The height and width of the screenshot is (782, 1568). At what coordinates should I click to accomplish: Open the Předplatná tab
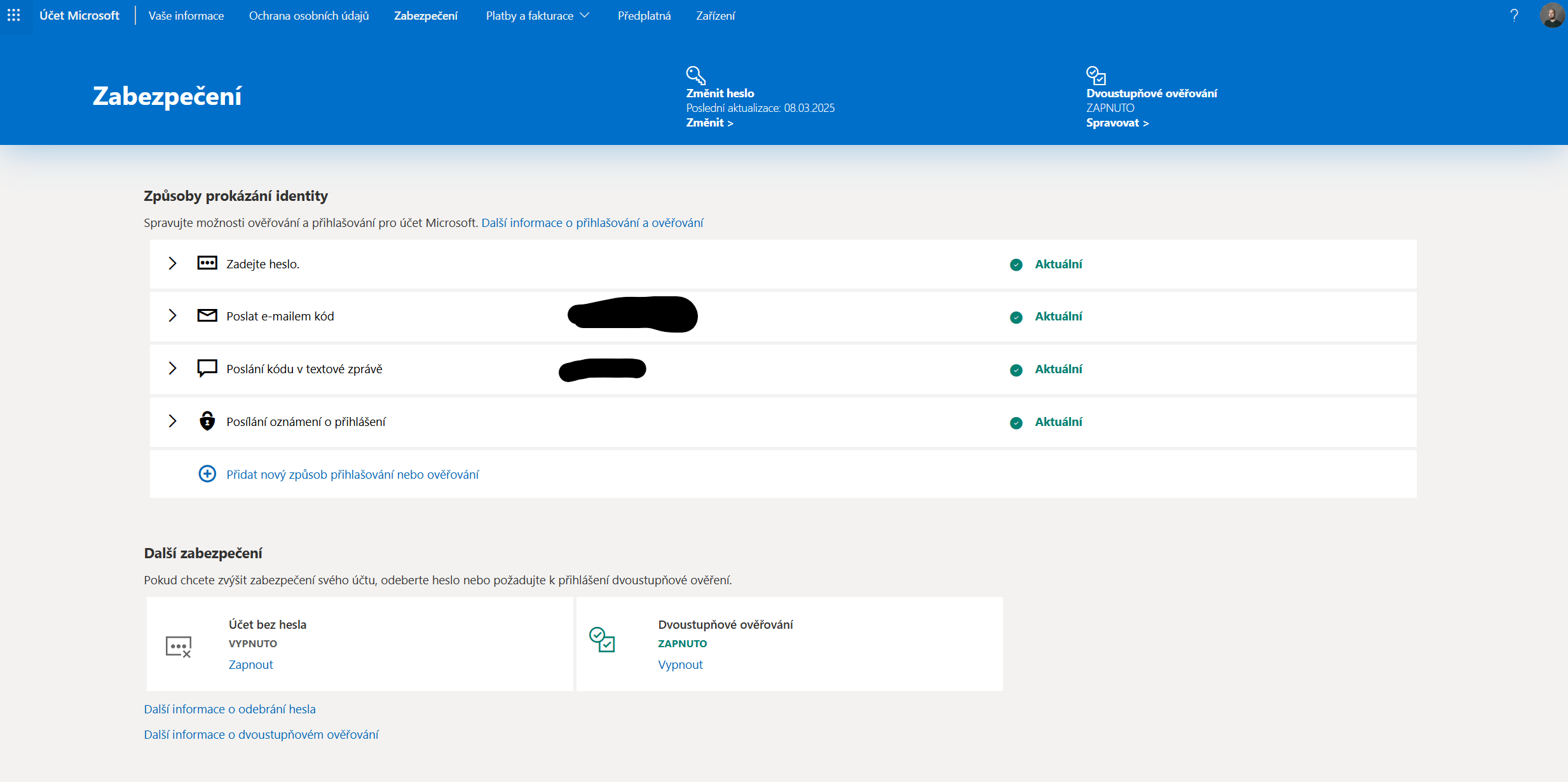pos(644,15)
